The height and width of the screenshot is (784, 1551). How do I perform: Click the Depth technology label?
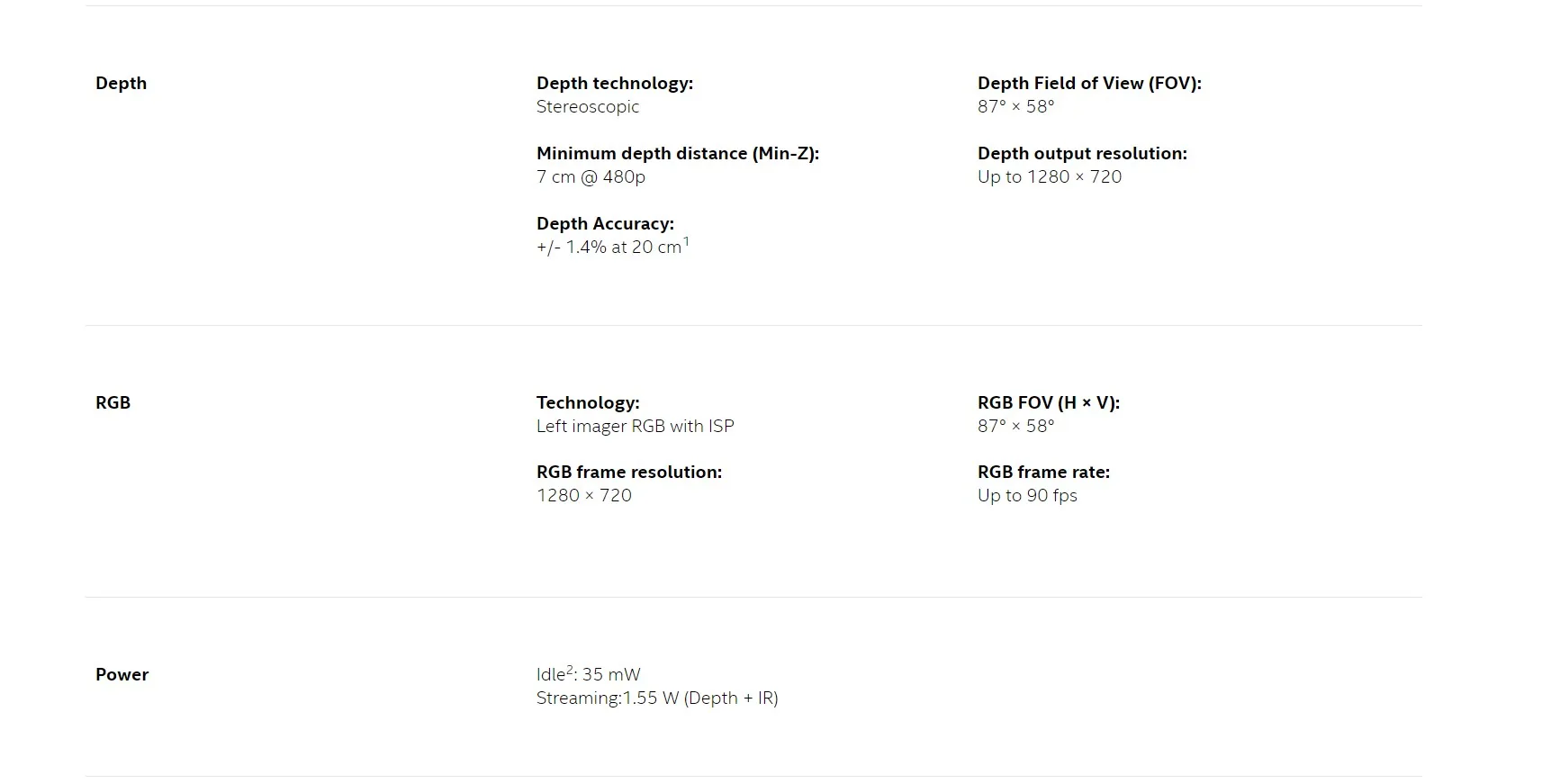[614, 83]
